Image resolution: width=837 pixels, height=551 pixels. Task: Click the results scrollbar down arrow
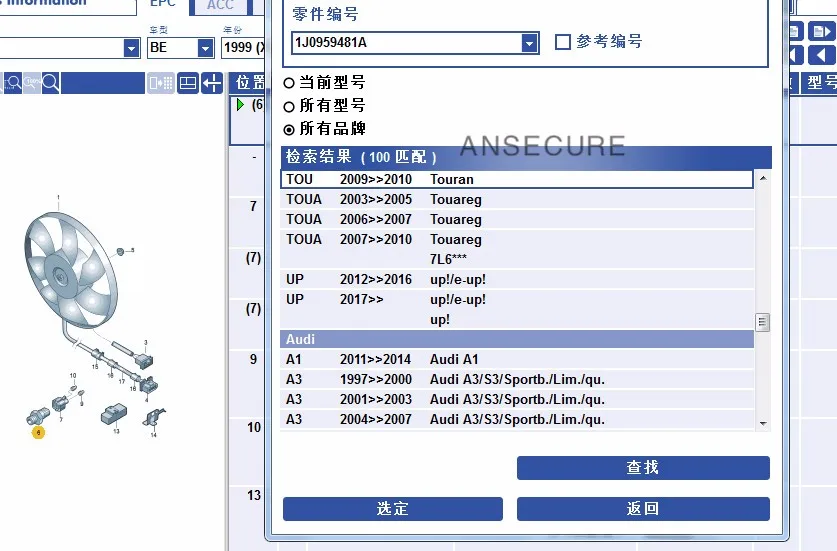(x=763, y=424)
